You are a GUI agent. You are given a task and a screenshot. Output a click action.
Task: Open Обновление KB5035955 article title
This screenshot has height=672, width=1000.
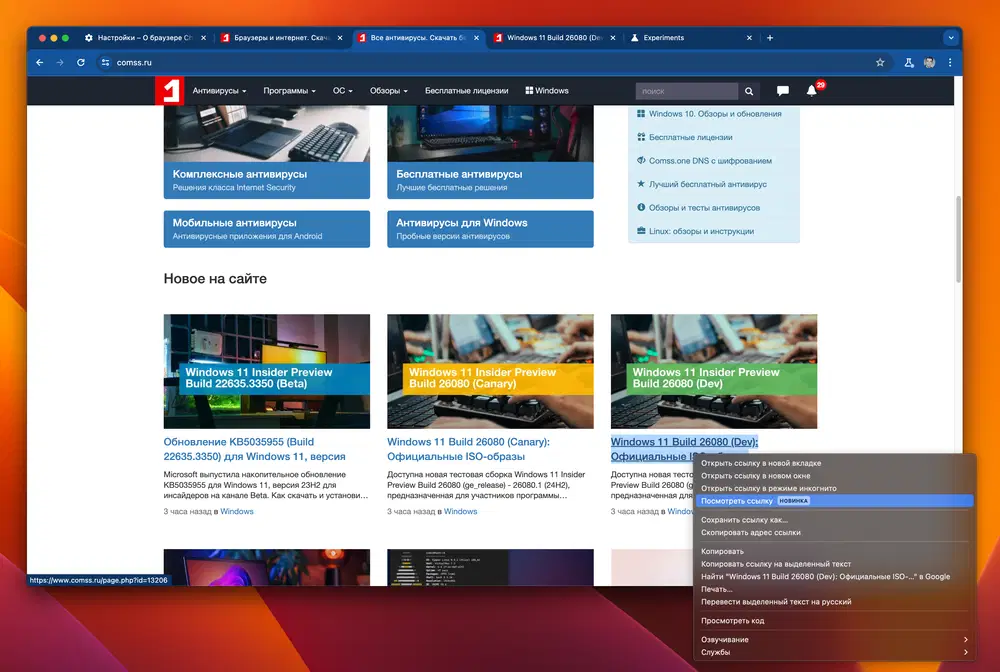coord(254,449)
